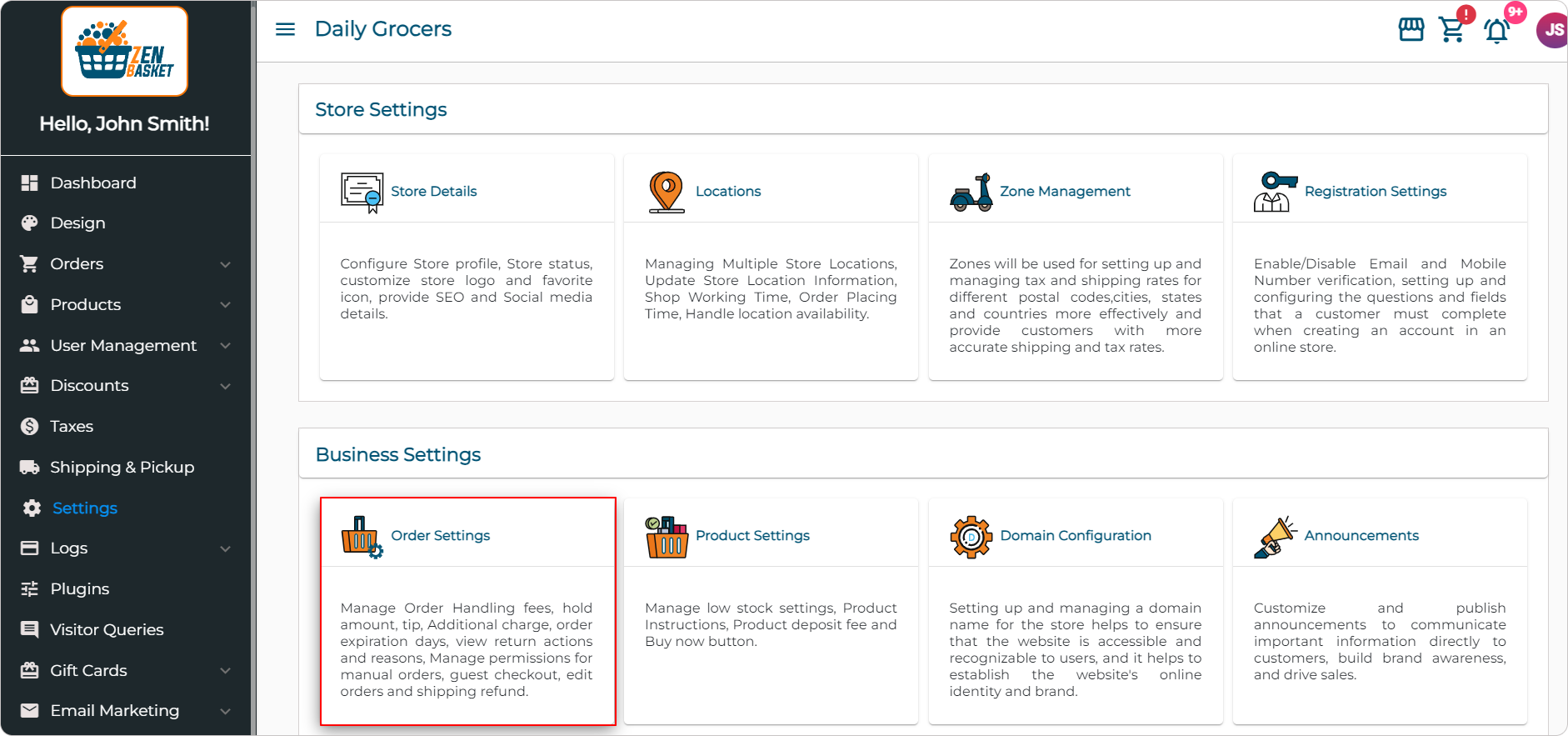Image resolution: width=1568 pixels, height=736 pixels.
Task: Expand the Gift Cards submenu chevron
Action: (x=225, y=671)
